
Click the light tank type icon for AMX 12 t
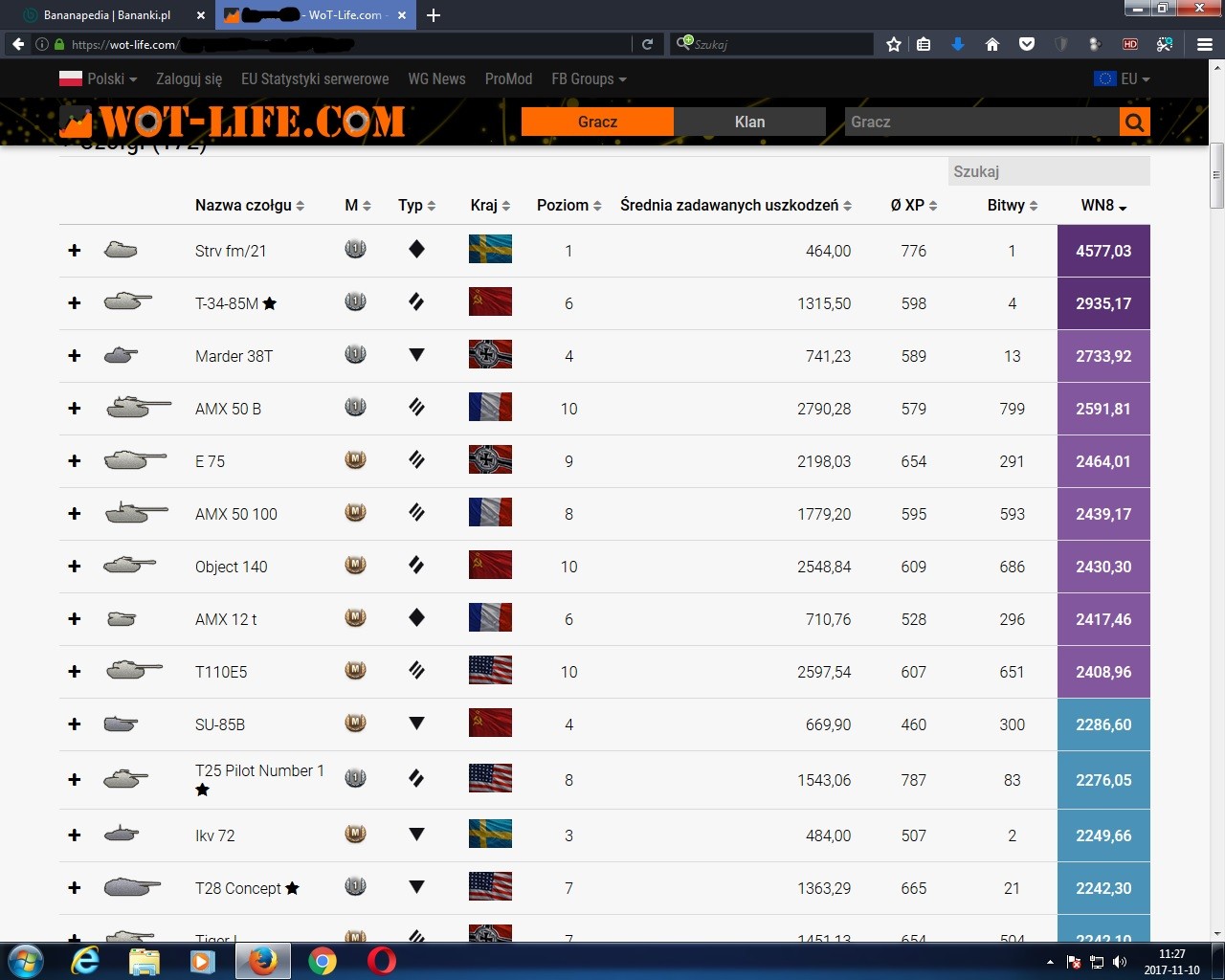416,617
